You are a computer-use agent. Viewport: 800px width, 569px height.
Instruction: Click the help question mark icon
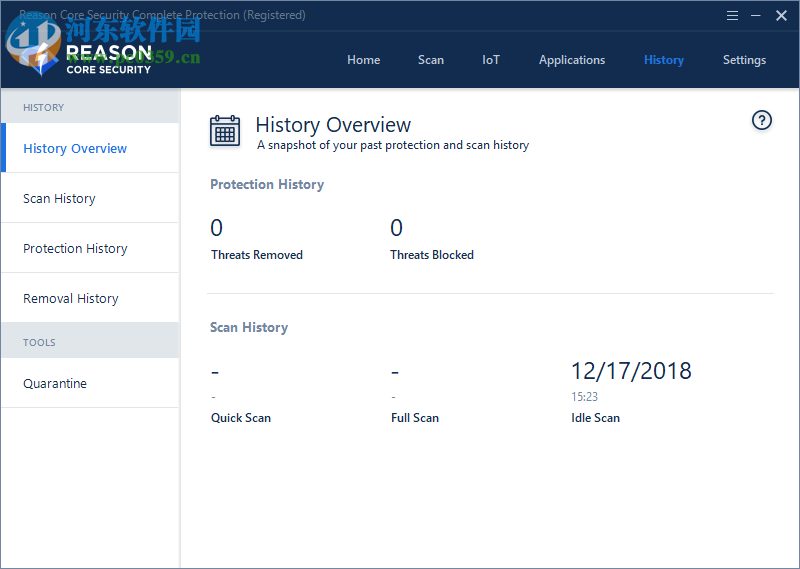(x=762, y=120)
